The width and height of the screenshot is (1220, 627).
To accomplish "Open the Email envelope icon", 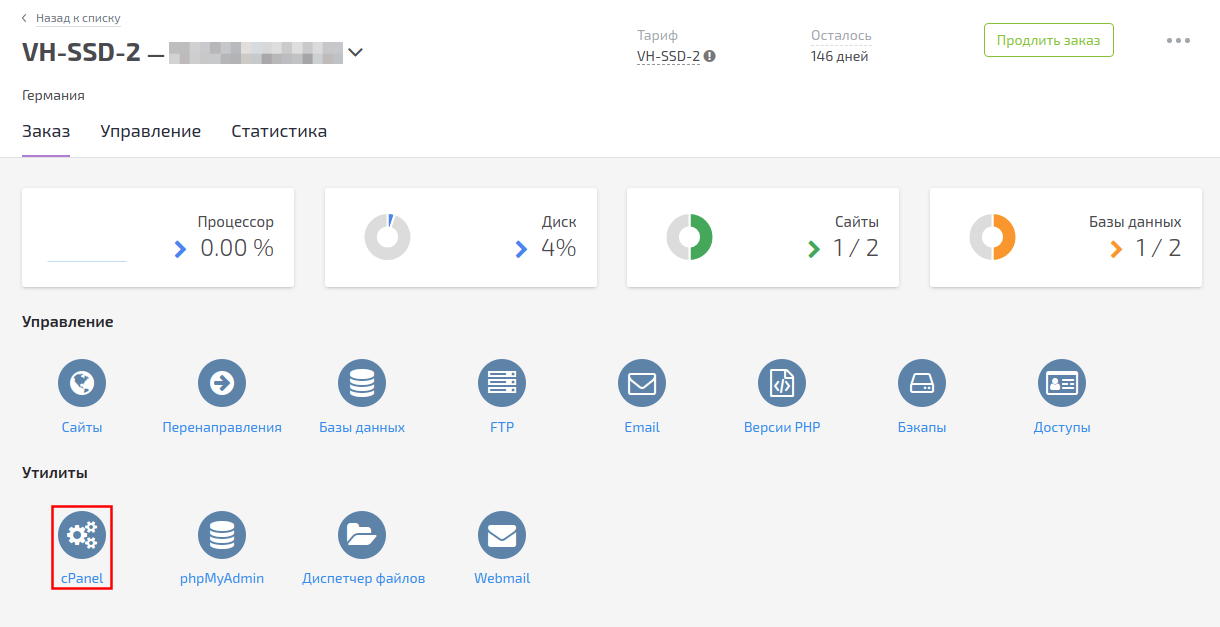I will click(x=642, y=383).
